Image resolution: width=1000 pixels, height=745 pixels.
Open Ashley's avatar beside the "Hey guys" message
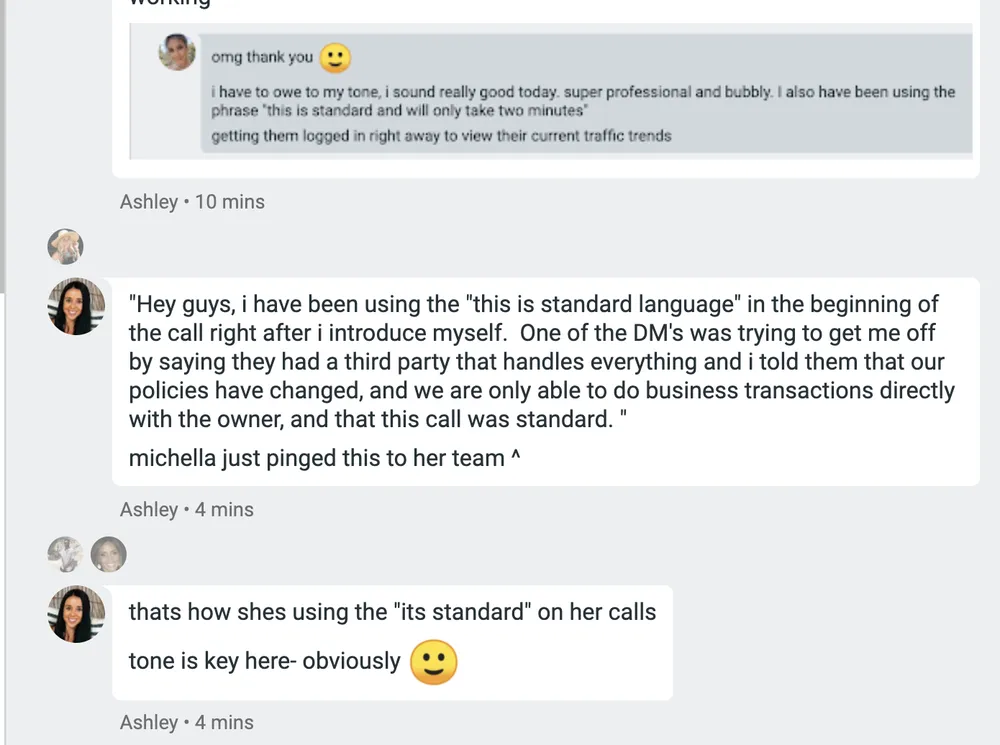point(76,307)
